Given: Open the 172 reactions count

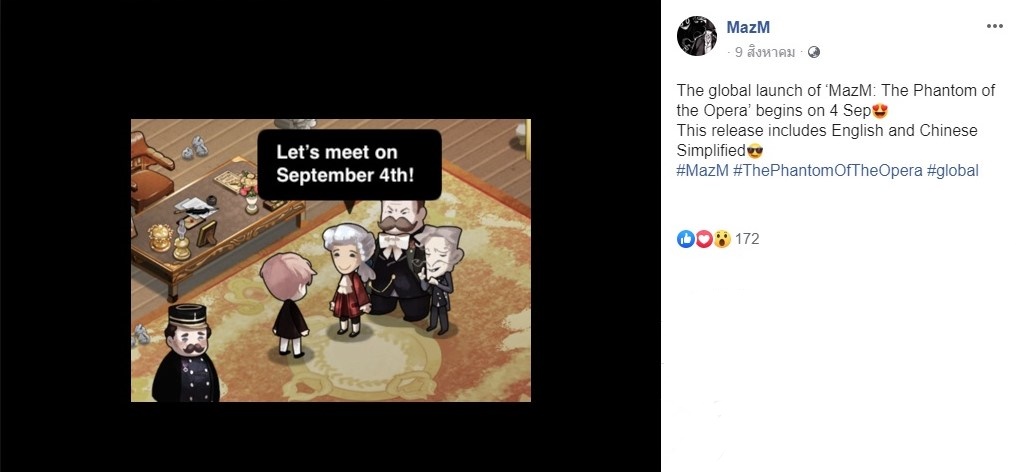Looking at the screenshot, I should click(747, 239).
